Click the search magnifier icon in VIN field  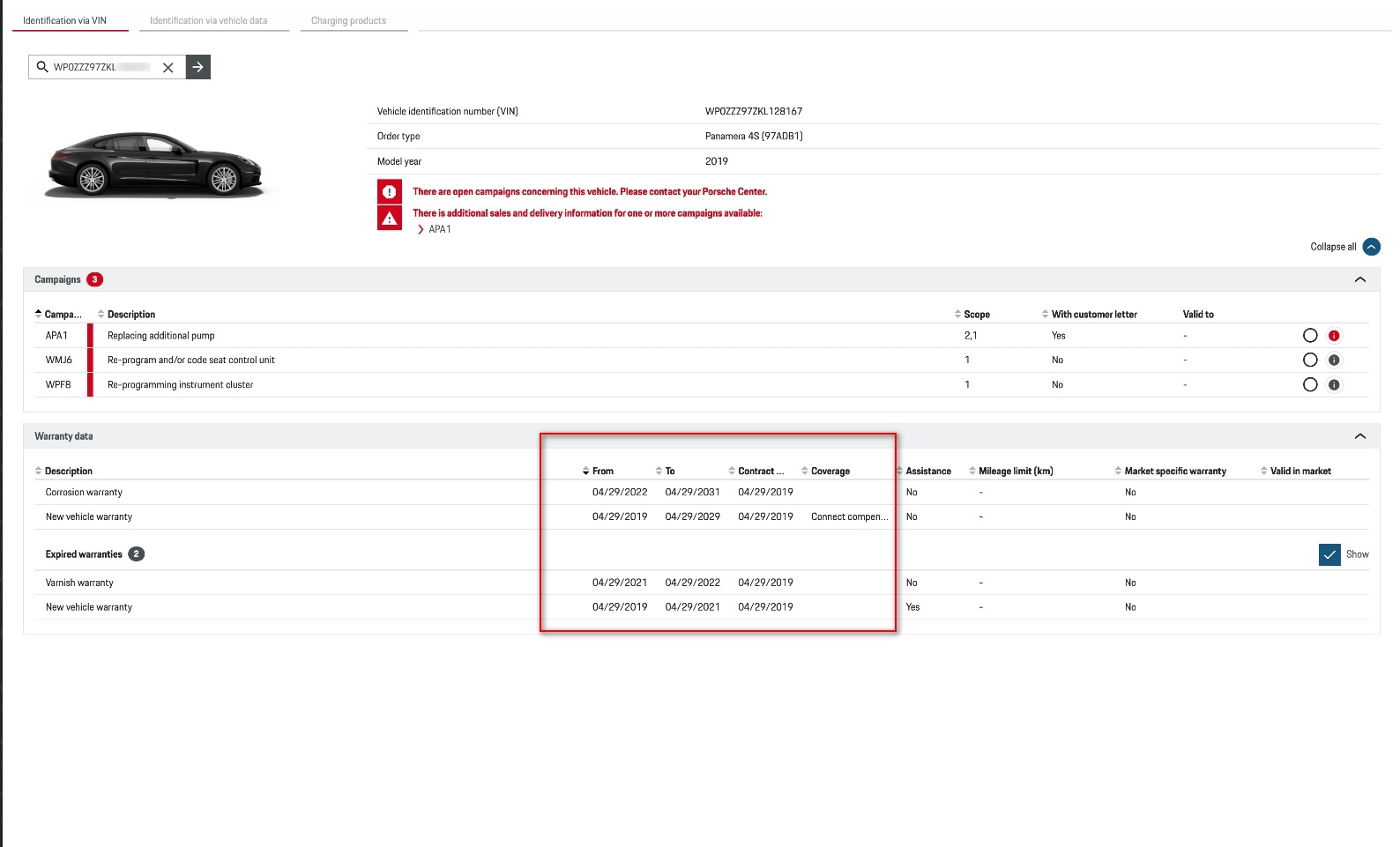tap(41, 67)
